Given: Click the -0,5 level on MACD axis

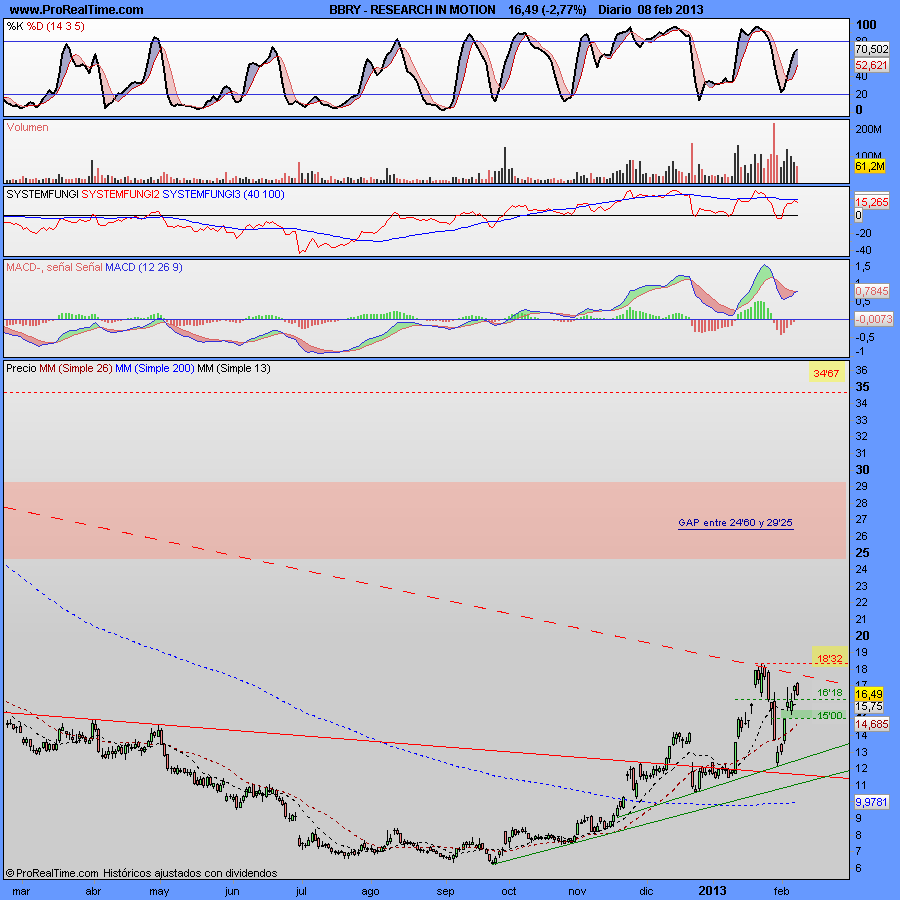Looking at the screenshot, I should 864,337.
